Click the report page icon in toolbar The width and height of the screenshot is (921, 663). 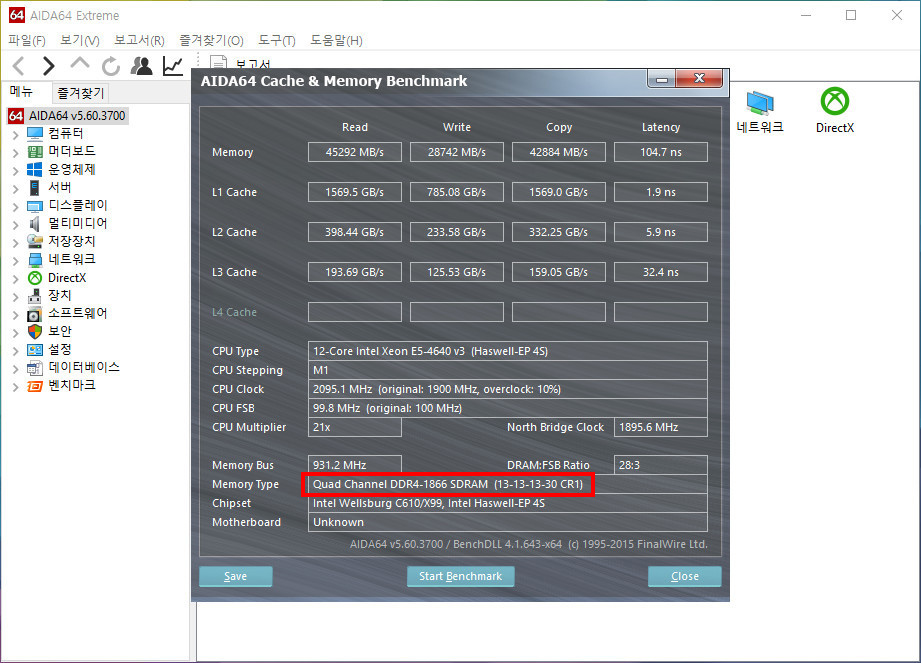pos(218,62)
